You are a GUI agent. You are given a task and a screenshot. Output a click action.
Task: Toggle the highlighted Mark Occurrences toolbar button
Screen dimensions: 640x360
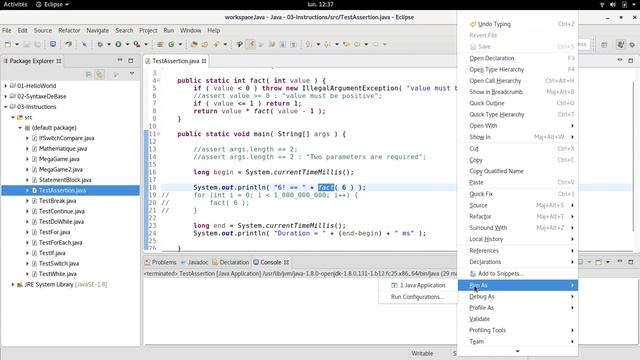coord(251,44)
